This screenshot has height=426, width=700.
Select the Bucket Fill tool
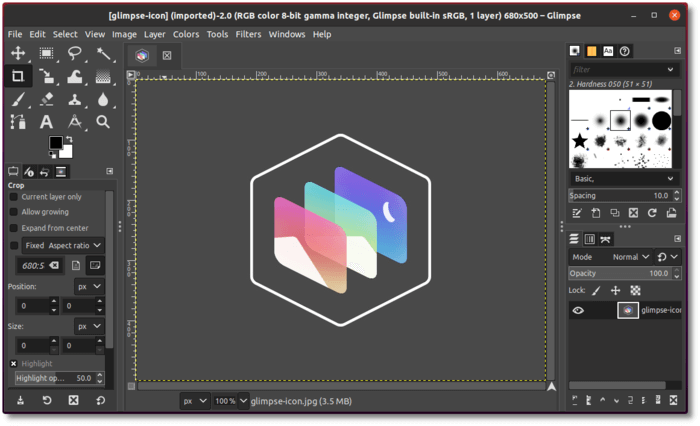(75, 76)
